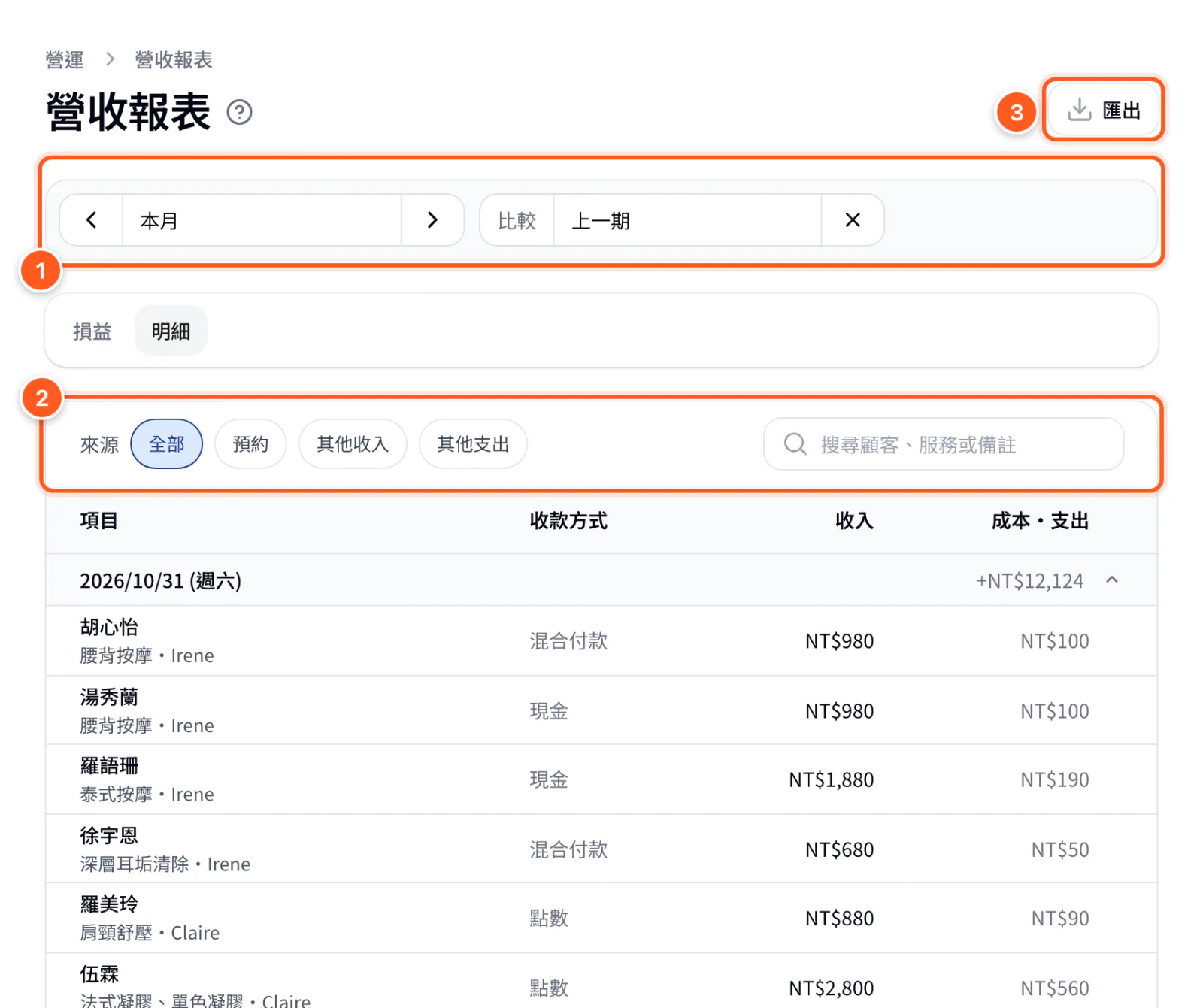
Task: Click the 收入 column header
Action: [x=854, y=520]
